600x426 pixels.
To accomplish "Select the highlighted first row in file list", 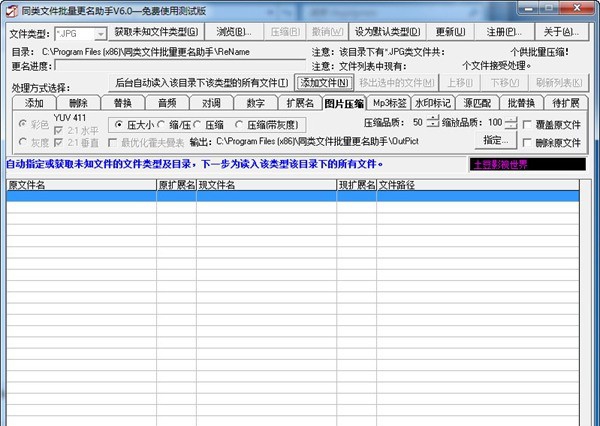I will (293, 196).
